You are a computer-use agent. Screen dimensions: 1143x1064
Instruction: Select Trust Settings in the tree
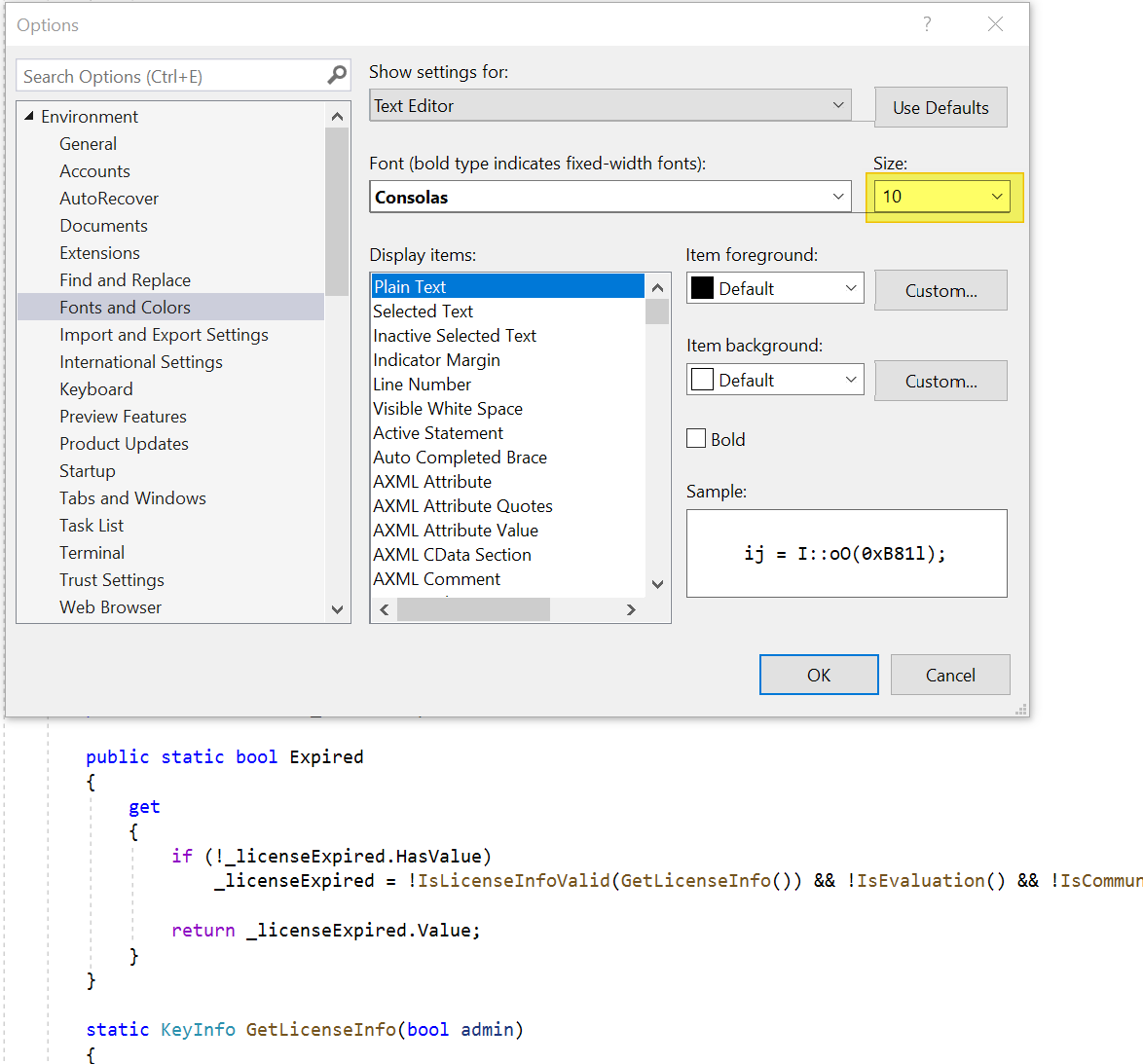[x=112, y=580]
